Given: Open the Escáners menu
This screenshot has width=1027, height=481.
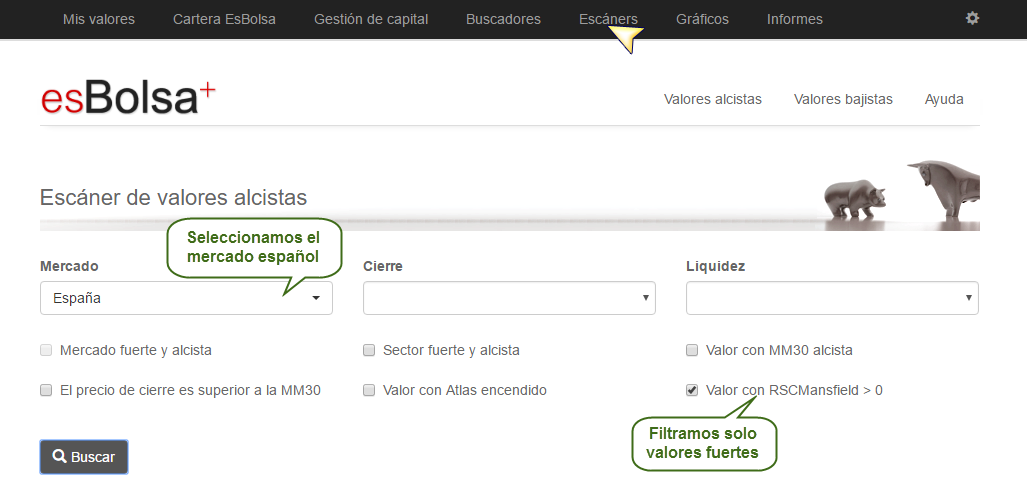Looking at the screenshot, I should coord(608,19).
